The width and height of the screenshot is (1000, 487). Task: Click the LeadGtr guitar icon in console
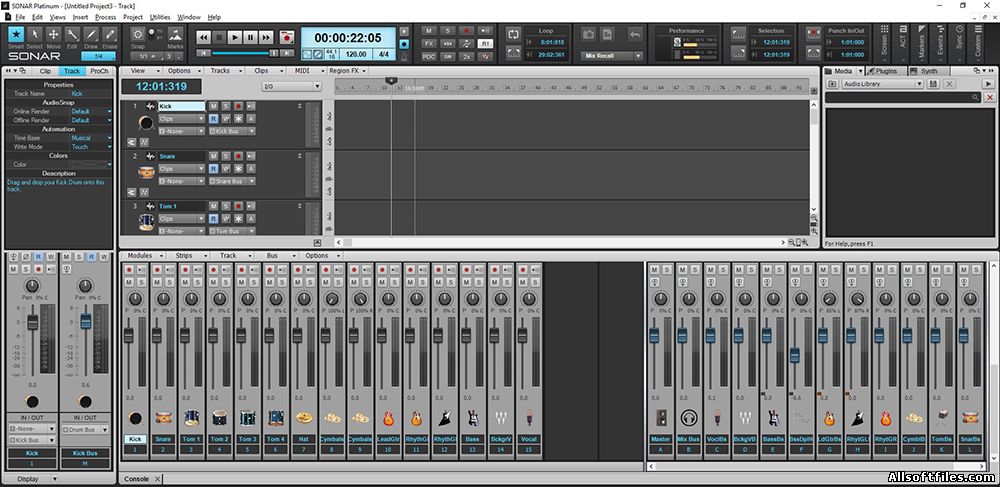tap(388, 419)
